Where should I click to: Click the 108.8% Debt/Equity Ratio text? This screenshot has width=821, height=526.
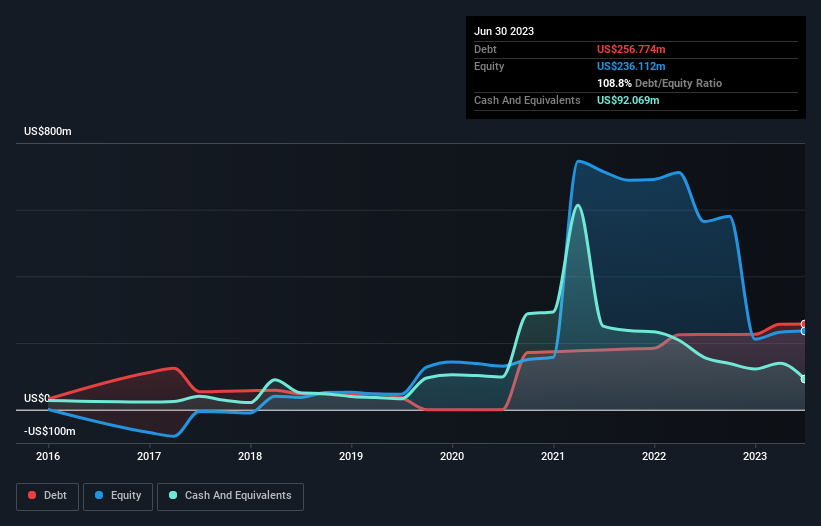[659, 83]
